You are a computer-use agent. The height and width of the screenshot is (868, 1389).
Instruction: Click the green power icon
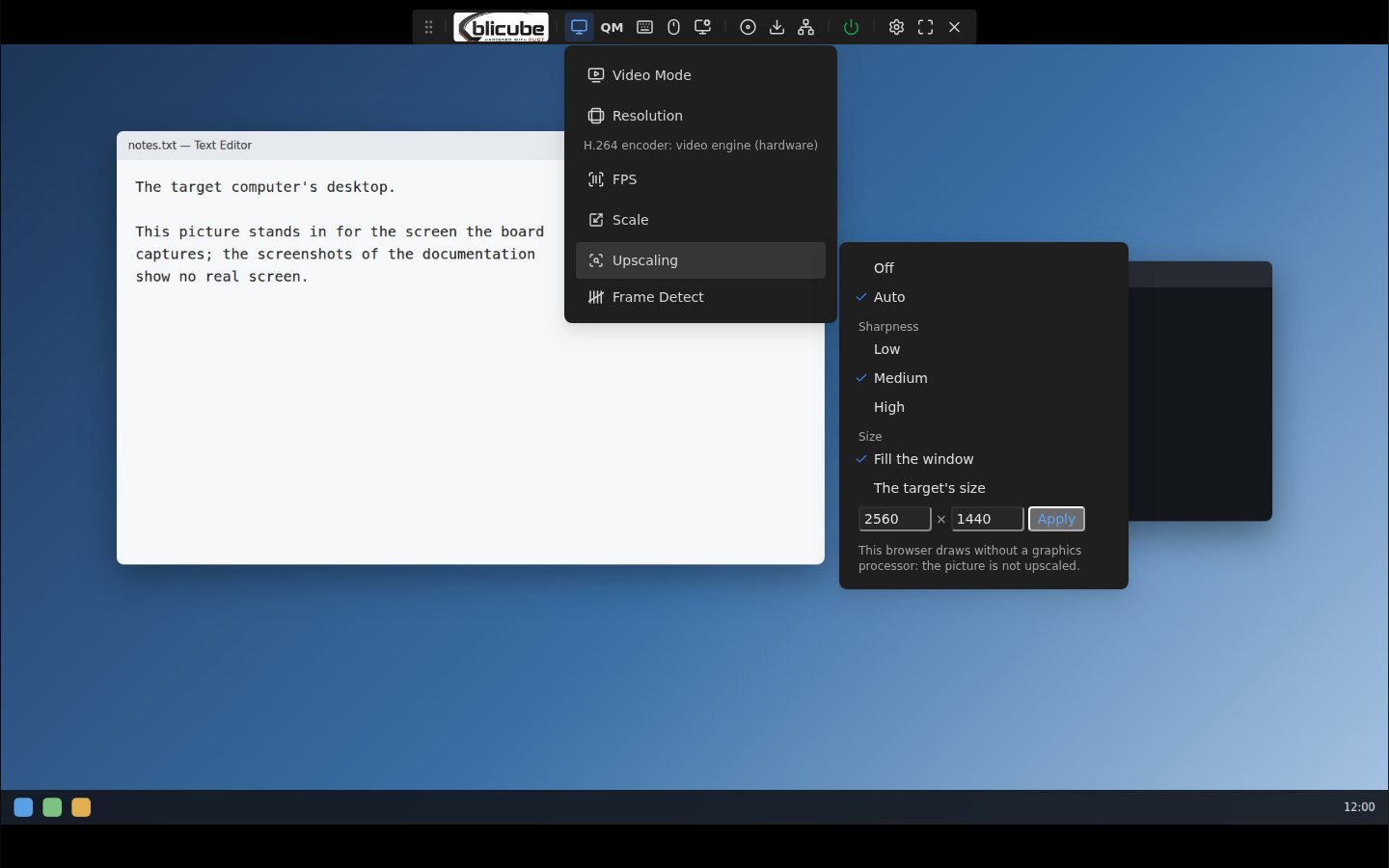851,27
